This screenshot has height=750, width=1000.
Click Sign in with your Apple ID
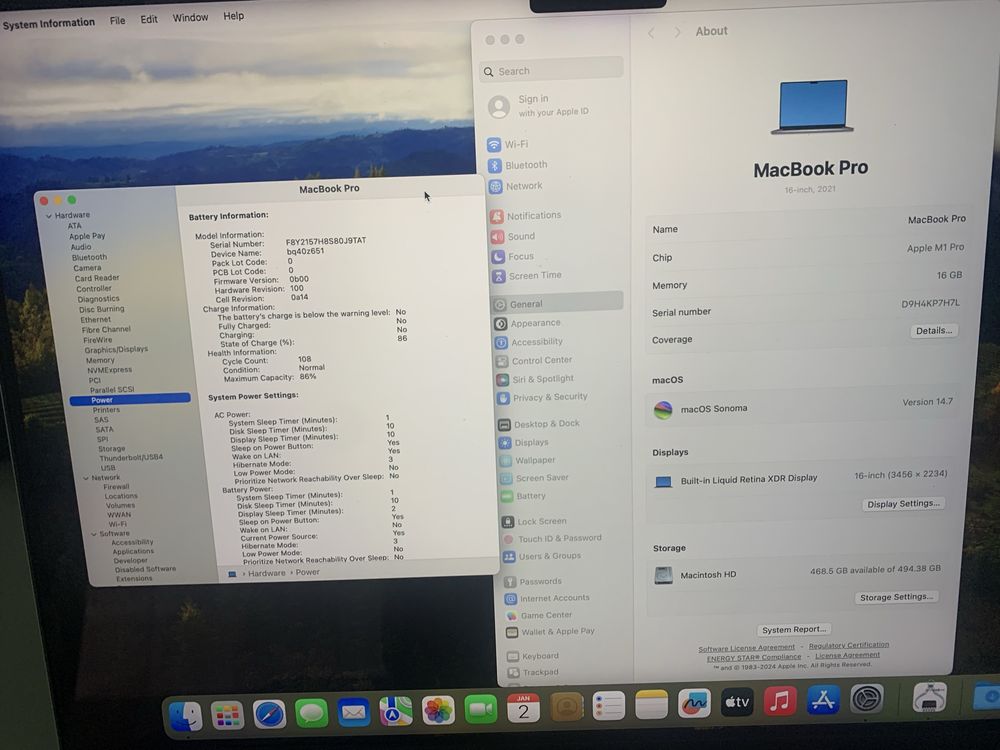[x=539, y=105]
